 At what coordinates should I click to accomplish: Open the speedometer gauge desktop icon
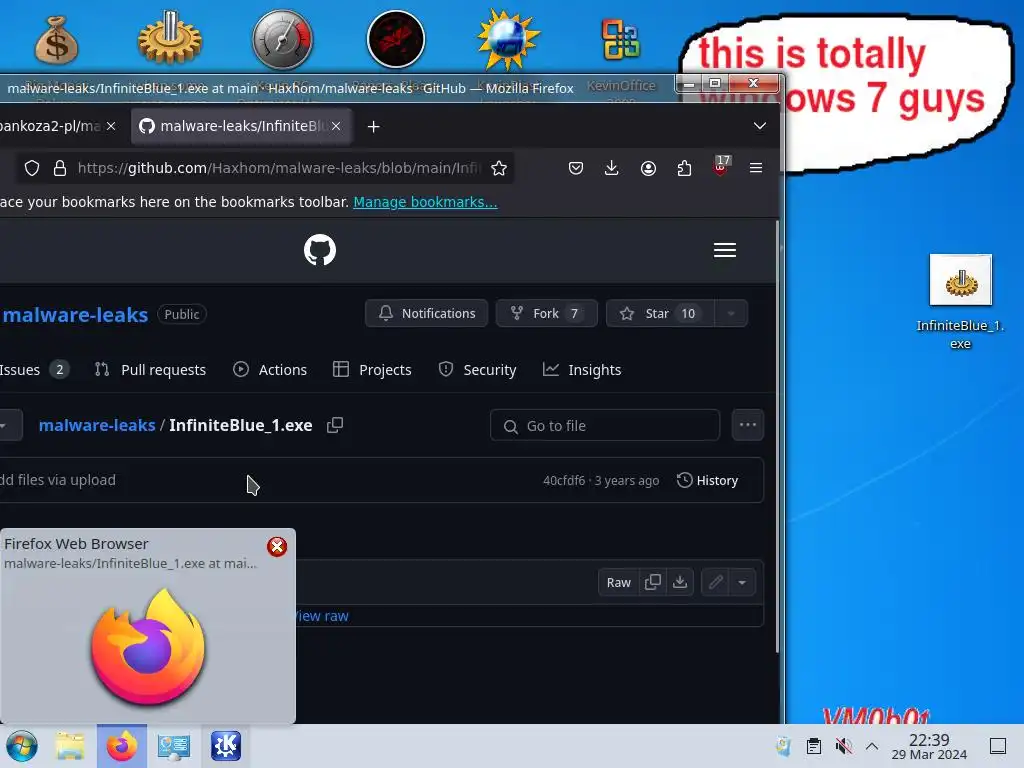click(x=282, y=39)
